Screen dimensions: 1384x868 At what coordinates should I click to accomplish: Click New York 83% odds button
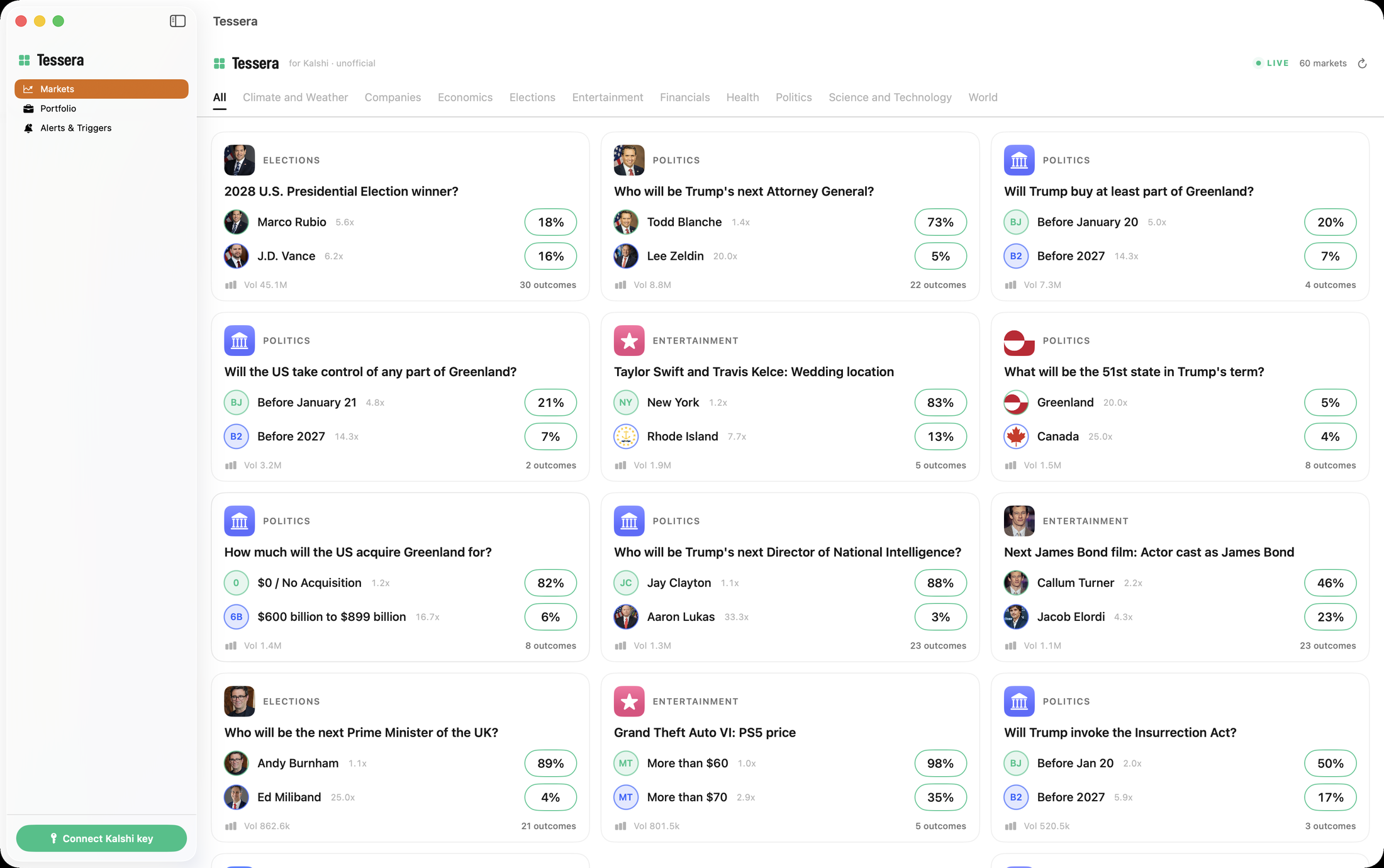point(940,403)
